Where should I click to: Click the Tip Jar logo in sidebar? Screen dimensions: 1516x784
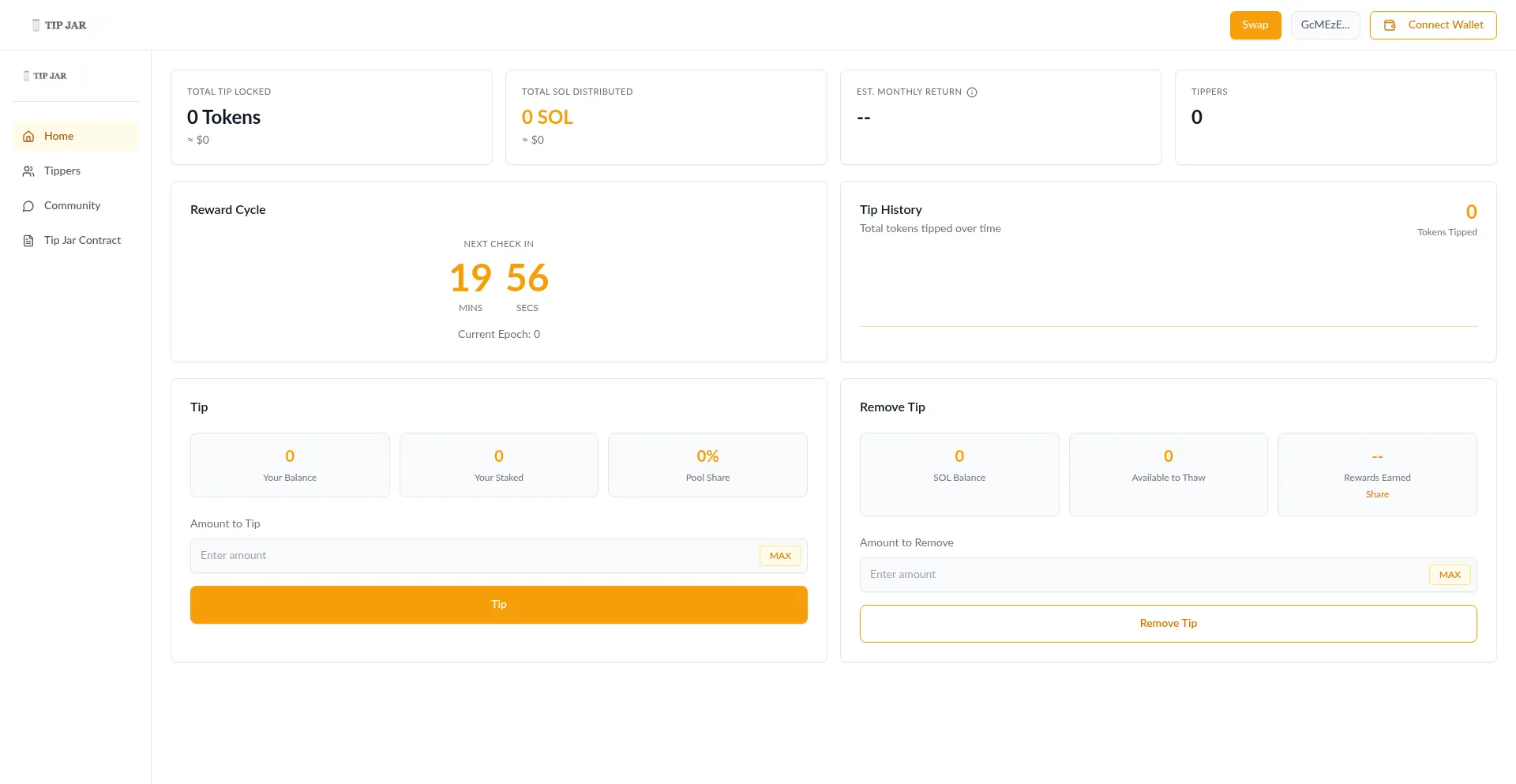point(45,76)
